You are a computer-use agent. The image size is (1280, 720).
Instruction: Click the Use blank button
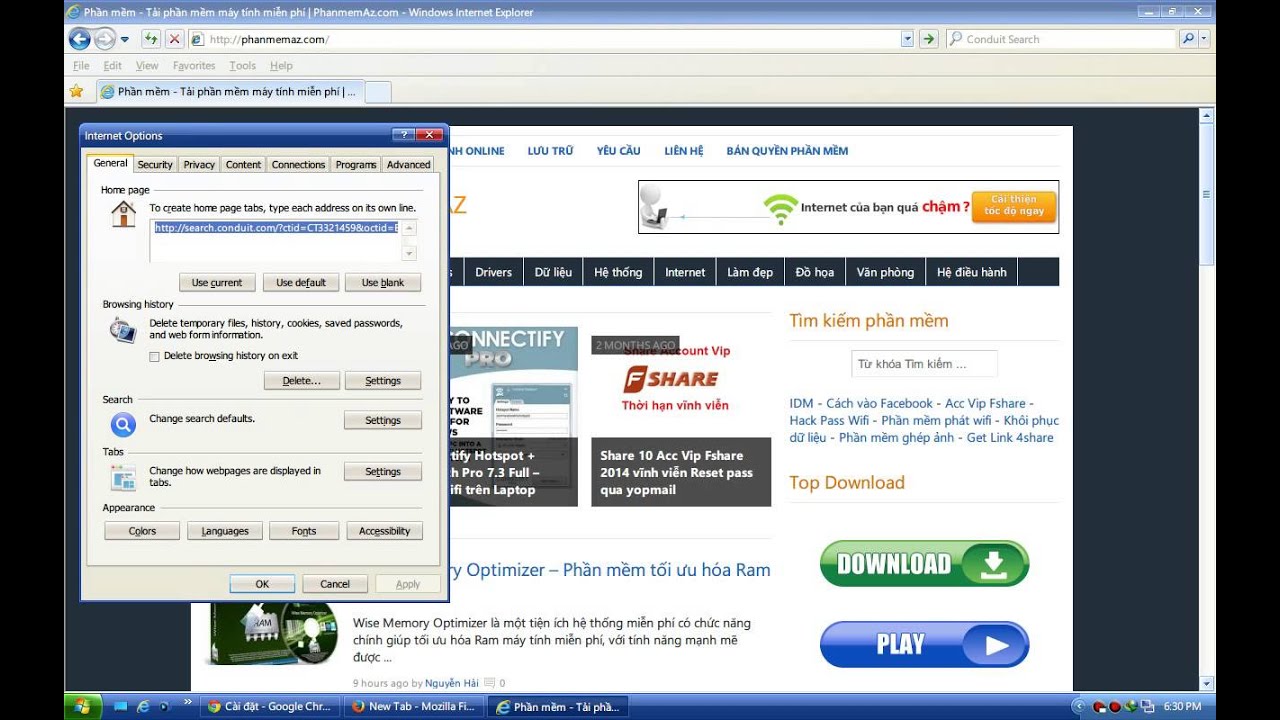(383, 283)
